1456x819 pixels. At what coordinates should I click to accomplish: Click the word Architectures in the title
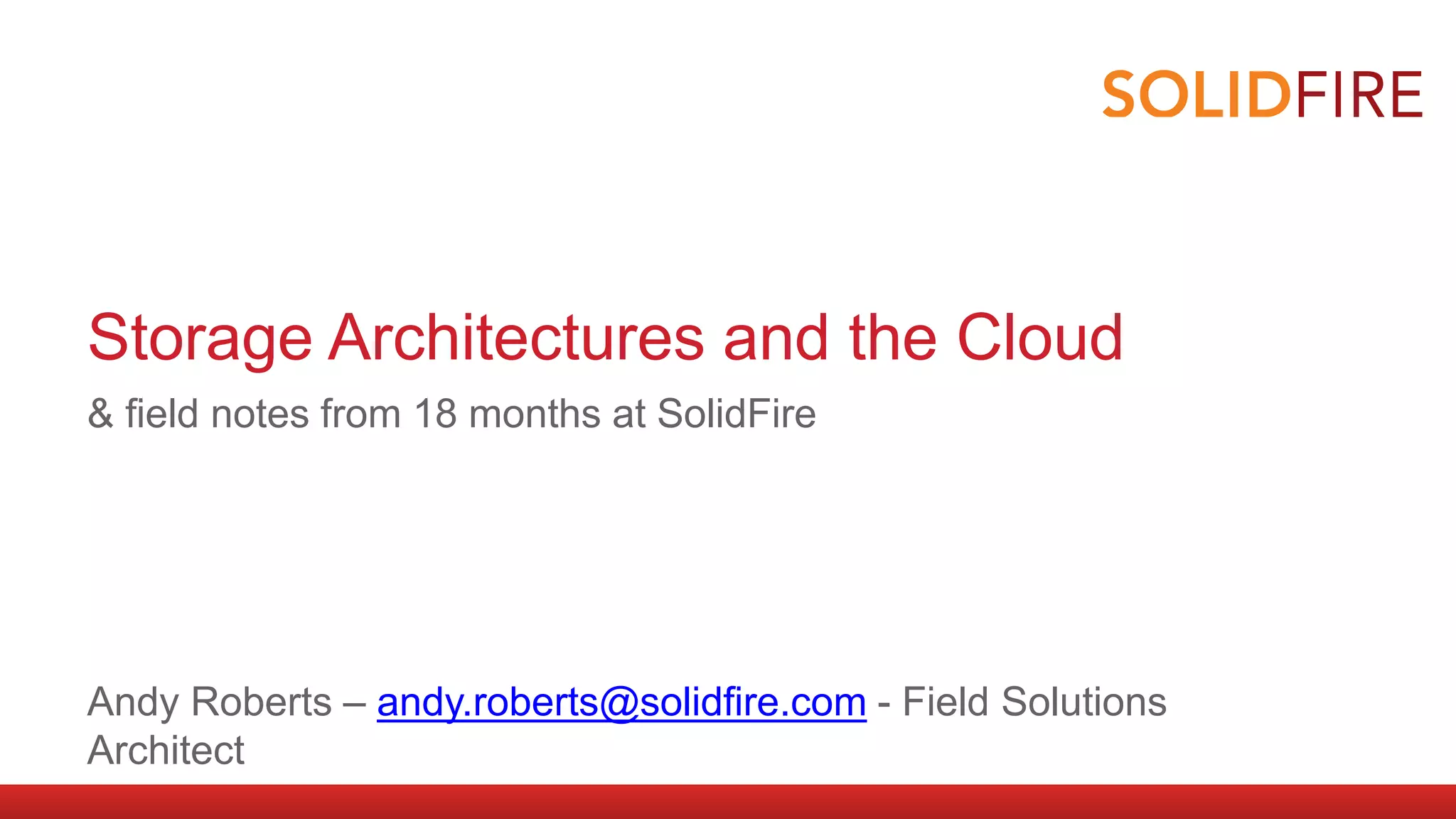tap(516, 338)
